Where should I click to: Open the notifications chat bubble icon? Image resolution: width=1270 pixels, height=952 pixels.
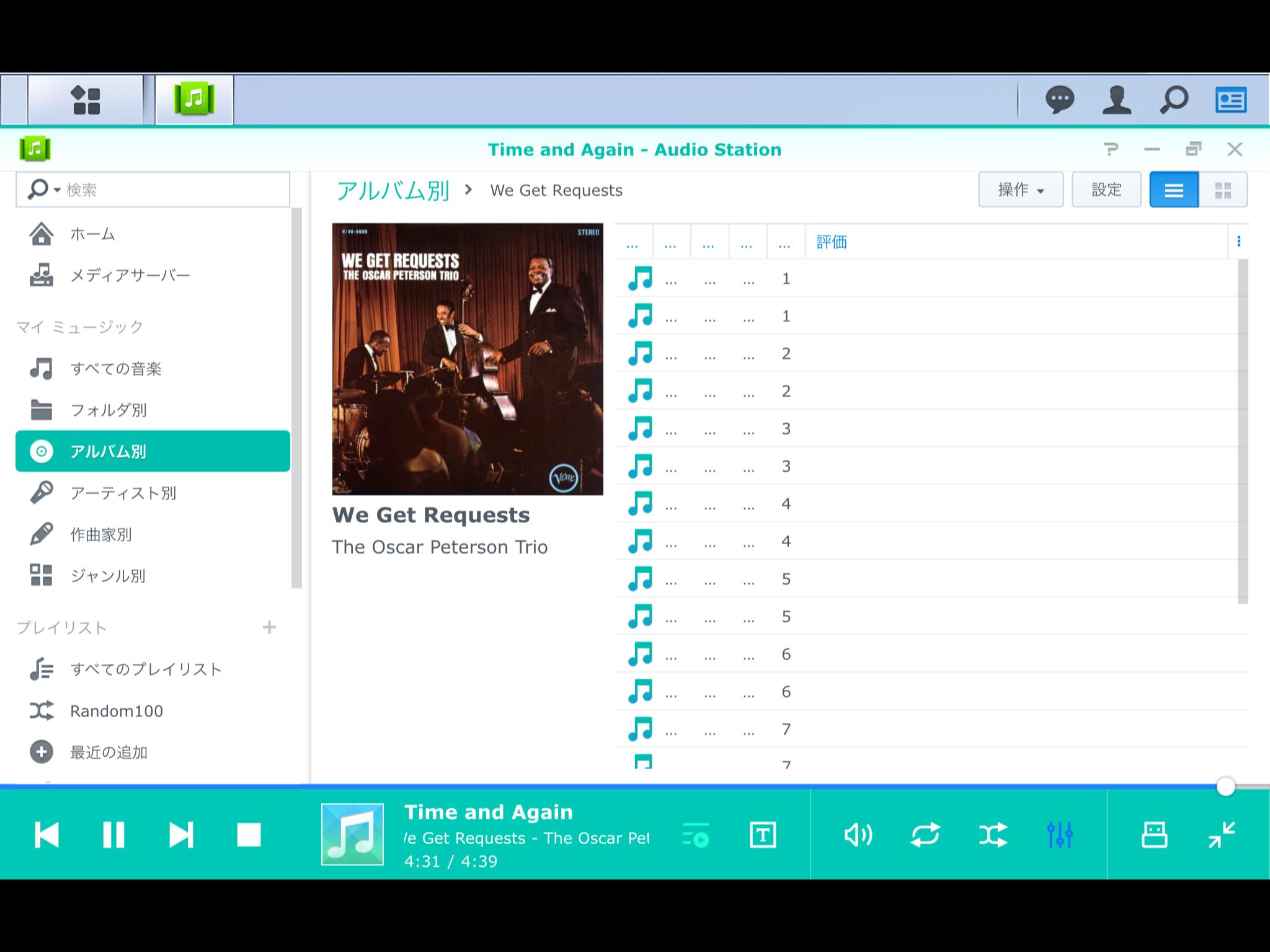[x=1060, y=100]
